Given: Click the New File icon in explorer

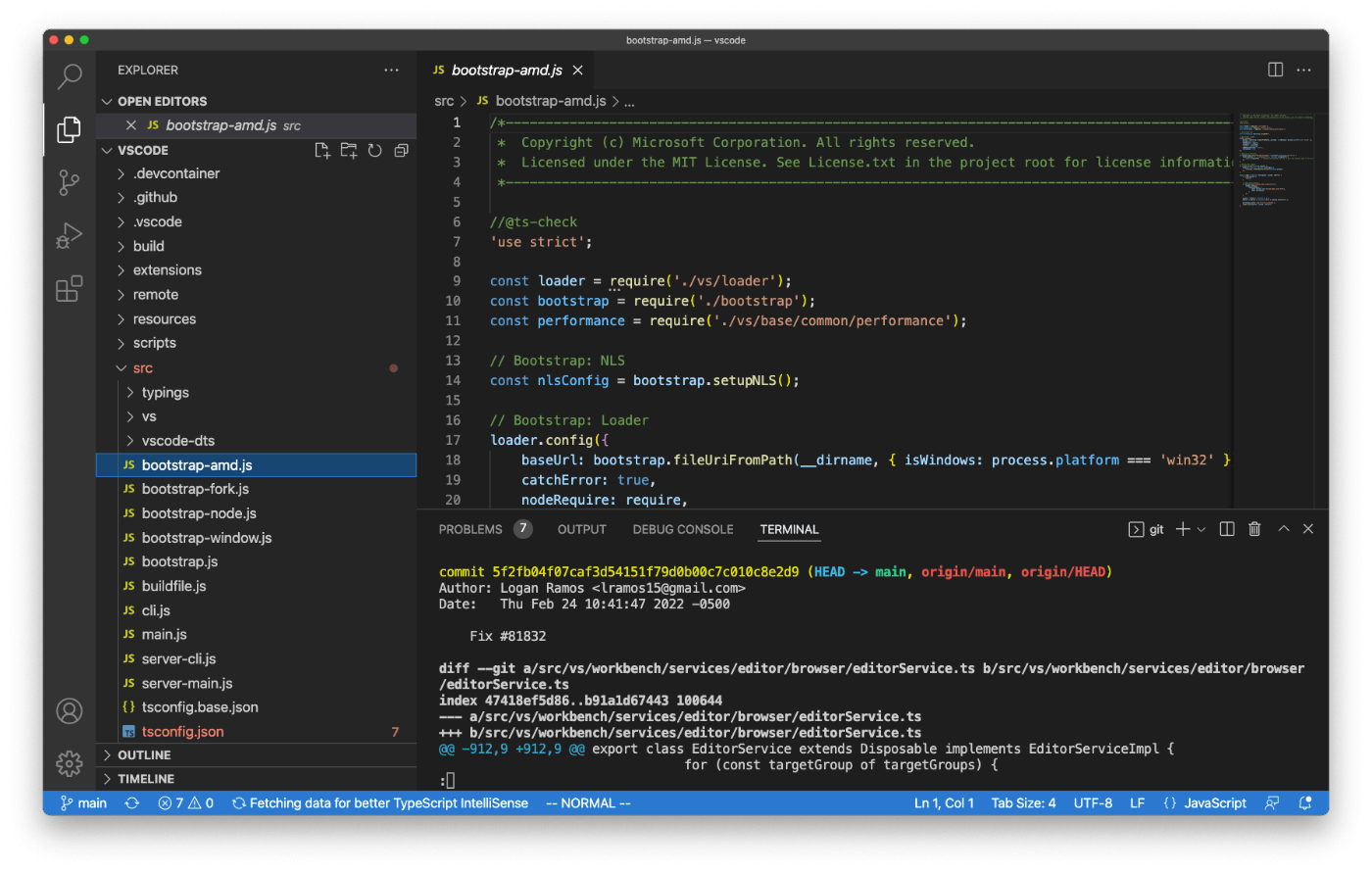Looking at the screenshot, I should pyautogui.click(x=321, y=150).
